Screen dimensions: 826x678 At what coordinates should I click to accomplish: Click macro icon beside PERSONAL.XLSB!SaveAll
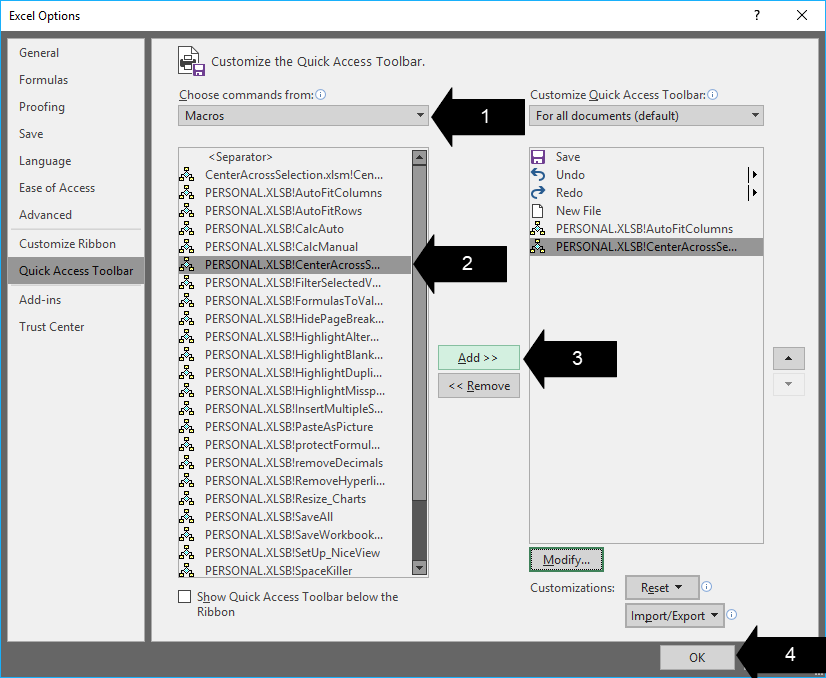click(186, 517)
